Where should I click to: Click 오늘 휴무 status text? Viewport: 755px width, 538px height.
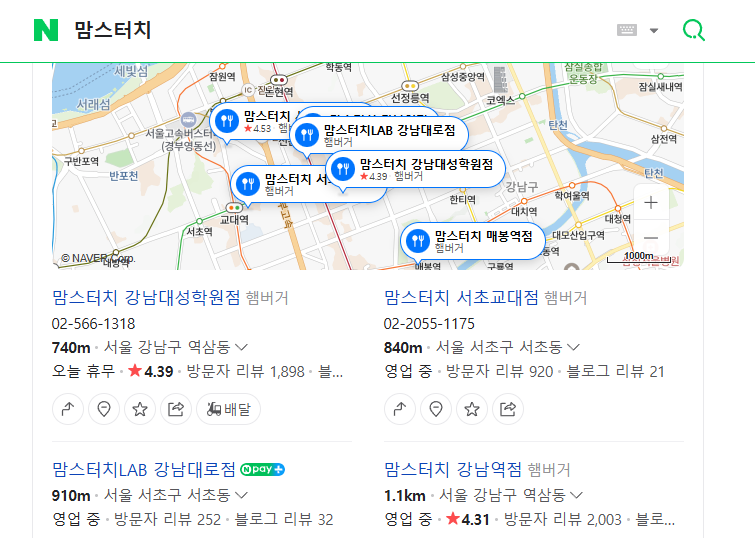83,372
